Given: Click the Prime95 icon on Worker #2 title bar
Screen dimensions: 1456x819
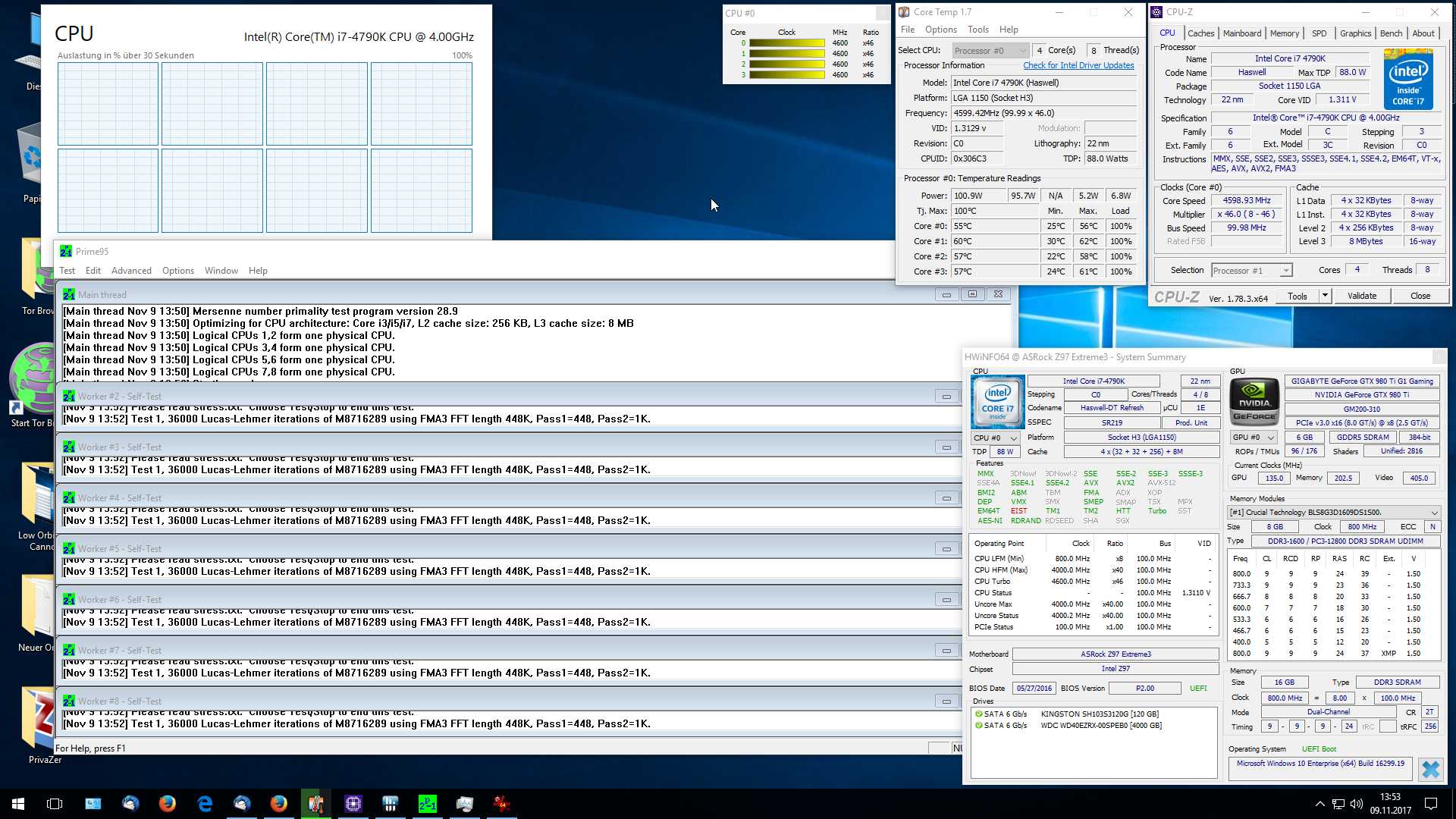Looking at the screenshot, I should click(x=69, y=396).
